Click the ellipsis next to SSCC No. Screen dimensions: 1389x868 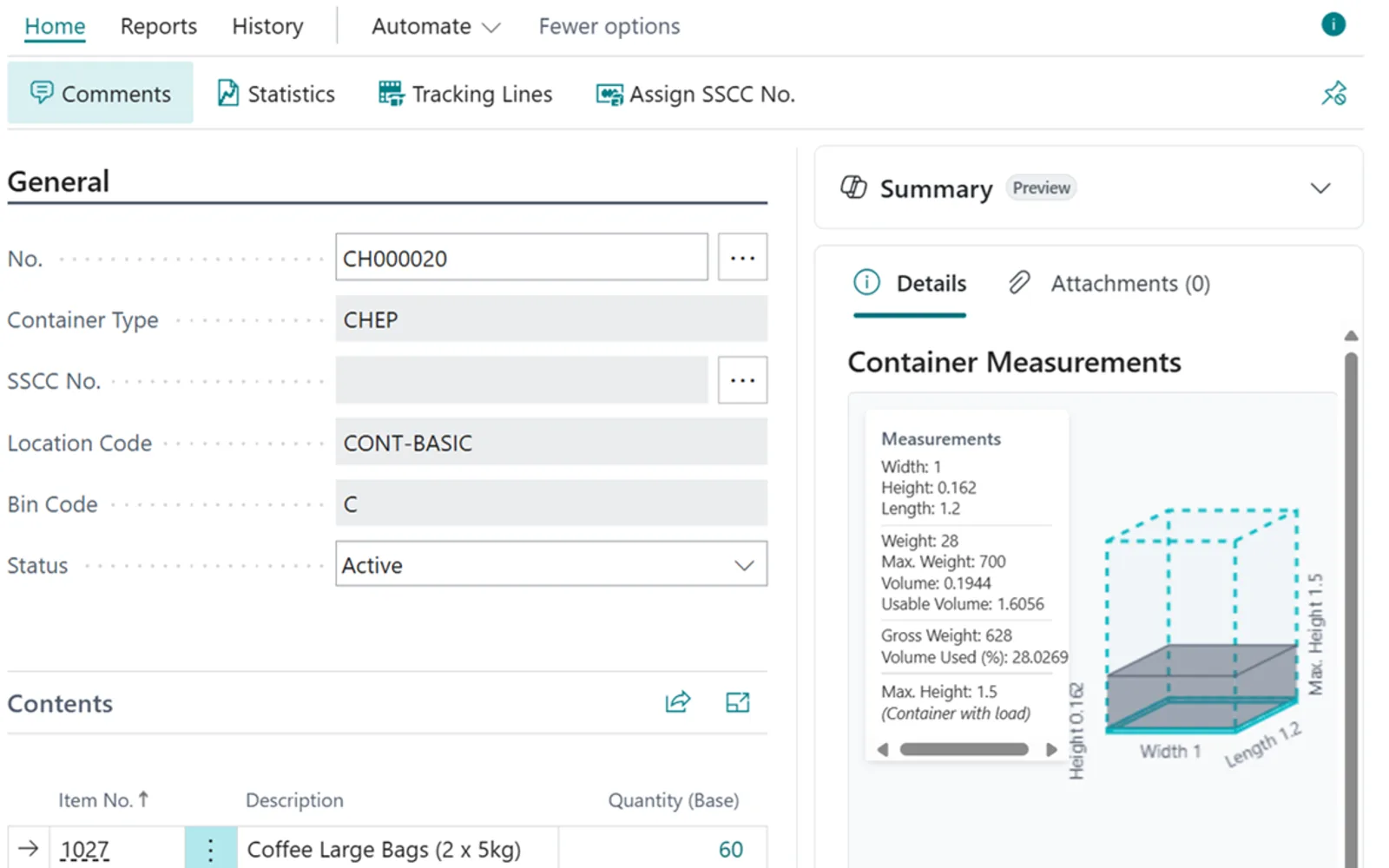pos(742,379)
